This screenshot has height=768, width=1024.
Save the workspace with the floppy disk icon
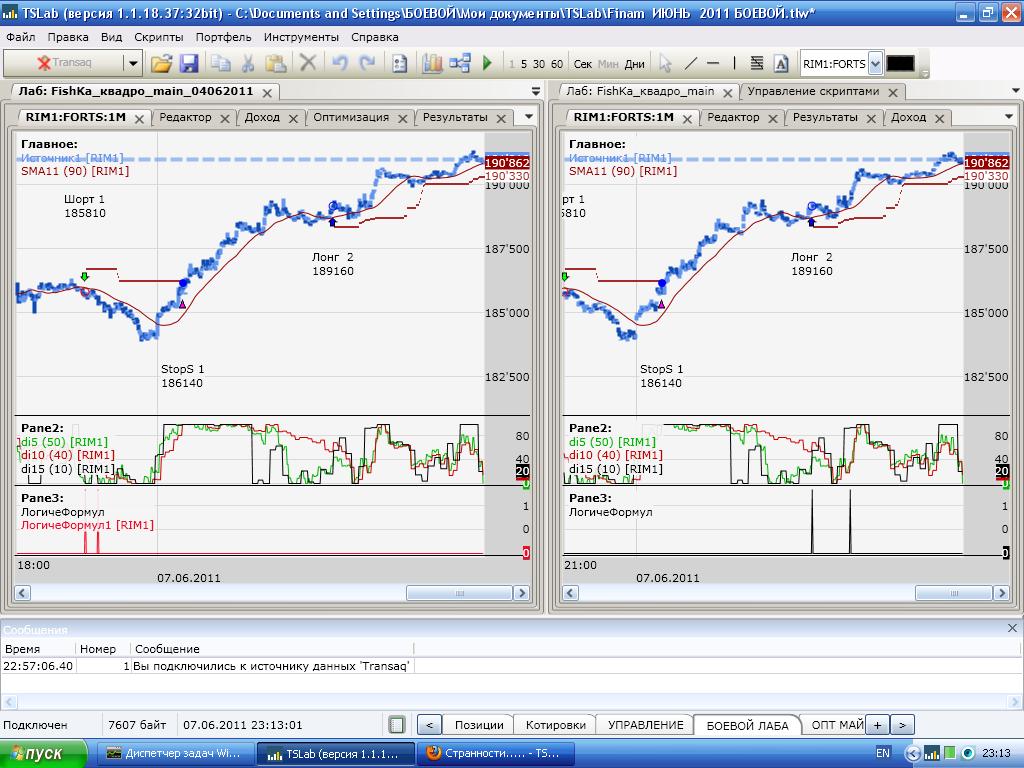point(189,63)
